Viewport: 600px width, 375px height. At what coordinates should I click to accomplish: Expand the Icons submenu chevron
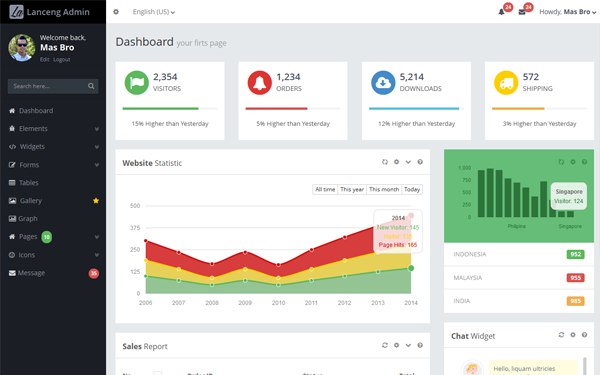[97, 255]
